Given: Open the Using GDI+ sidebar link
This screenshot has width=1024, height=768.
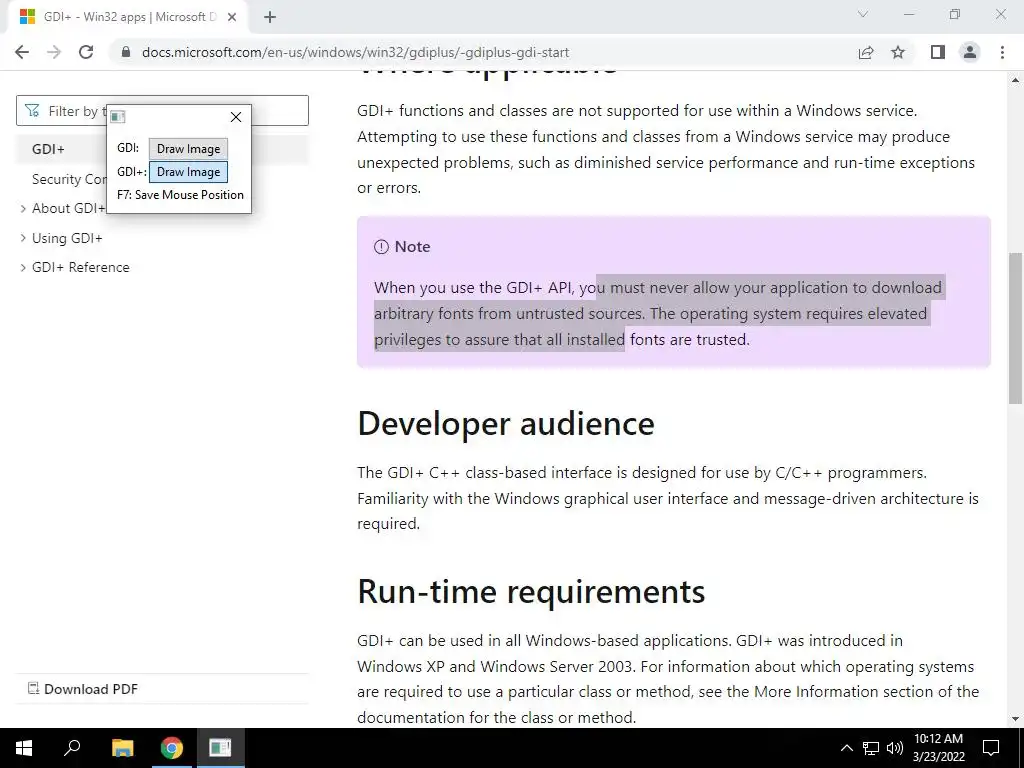Looking at the screenshot, I should (67, 238).
